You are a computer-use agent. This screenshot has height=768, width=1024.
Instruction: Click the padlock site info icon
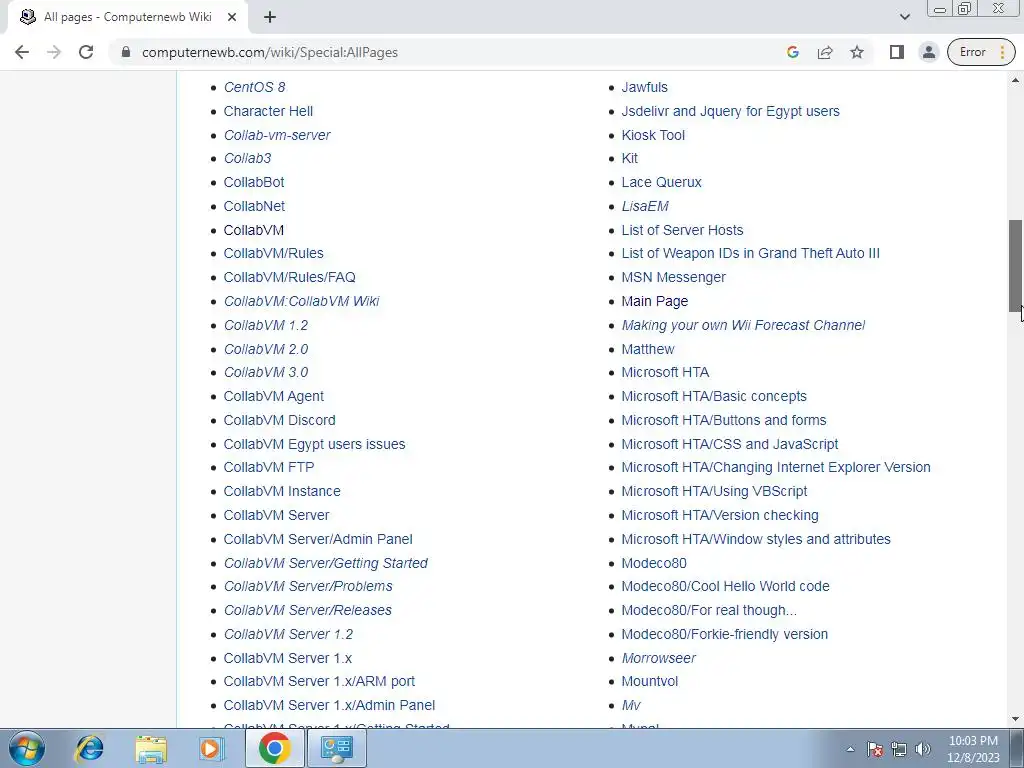[x=126, y=52]
